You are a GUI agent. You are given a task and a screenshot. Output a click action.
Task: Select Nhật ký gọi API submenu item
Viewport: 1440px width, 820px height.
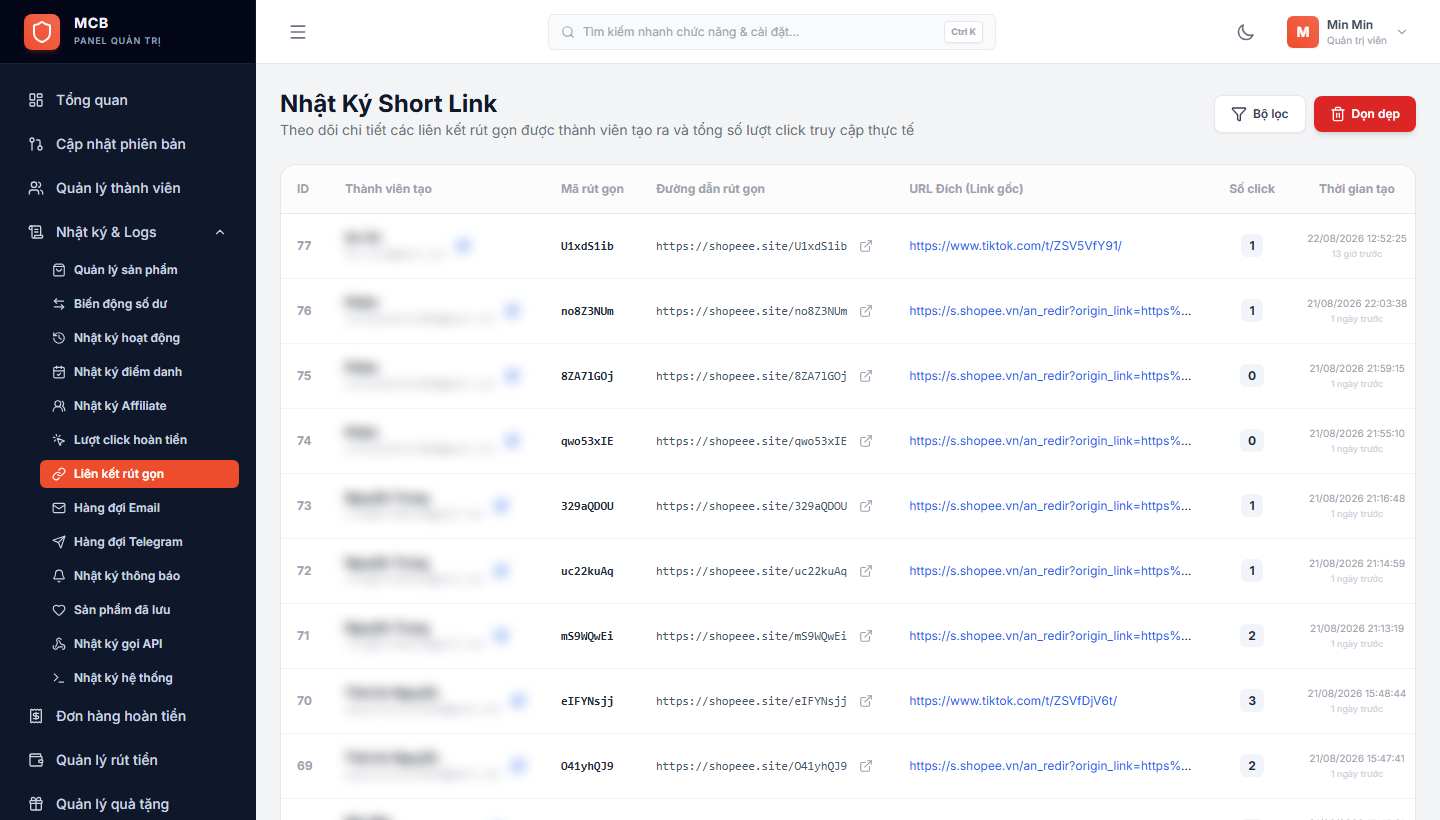coord(139,644)
